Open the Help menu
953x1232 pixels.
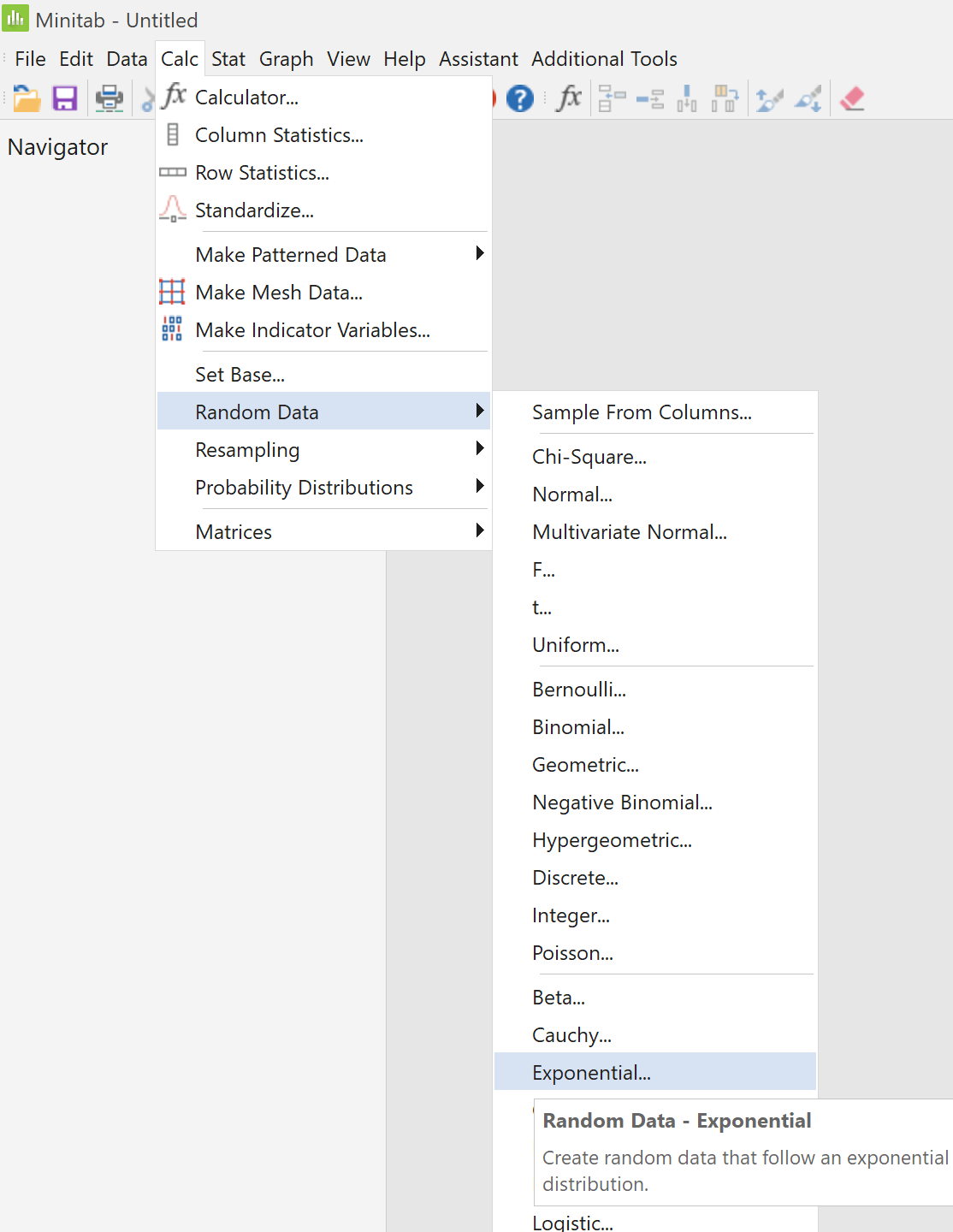pos(405,59)
